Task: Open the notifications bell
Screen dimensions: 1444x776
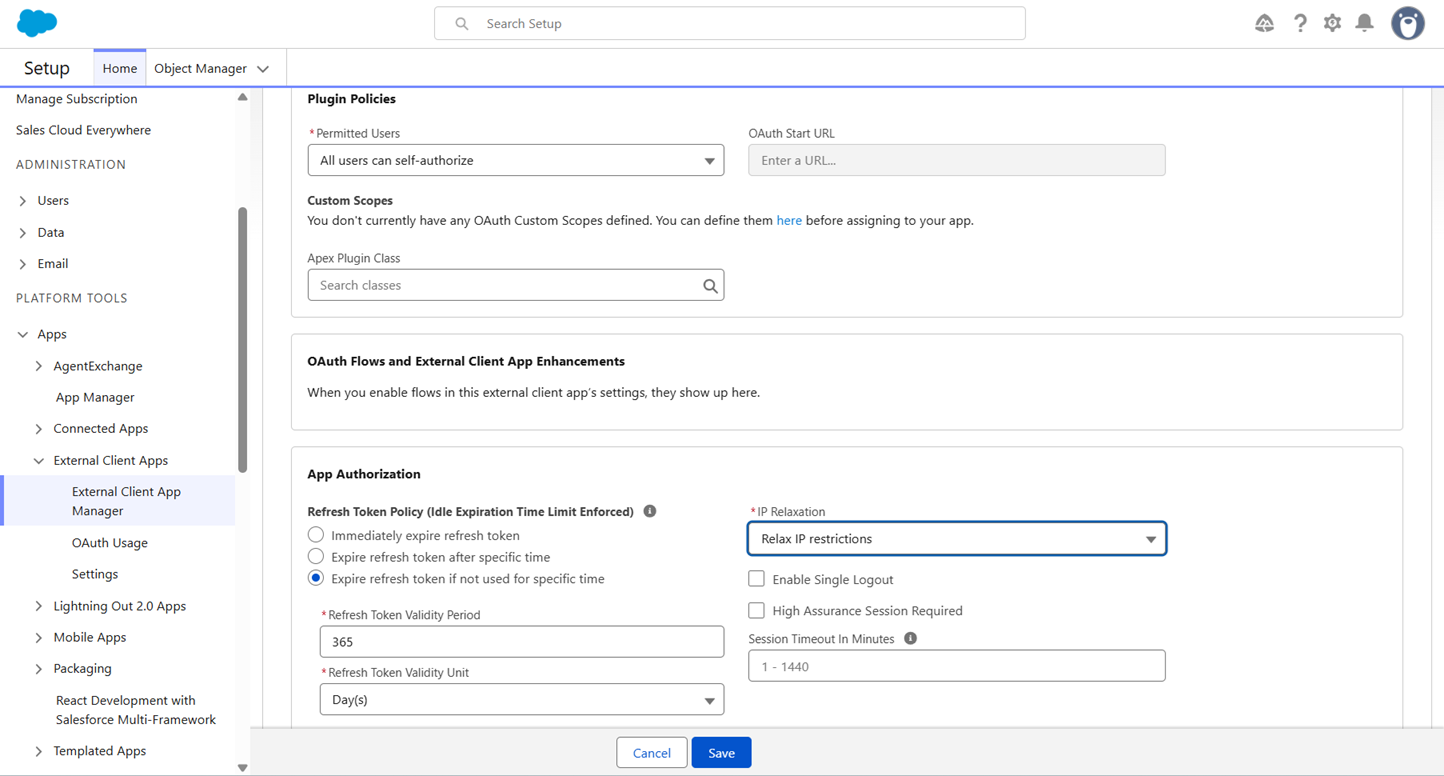Action: pos(1364,23)
